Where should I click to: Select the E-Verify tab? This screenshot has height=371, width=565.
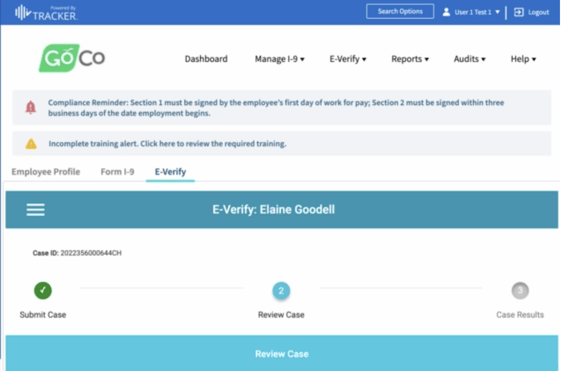click(170, 172)
